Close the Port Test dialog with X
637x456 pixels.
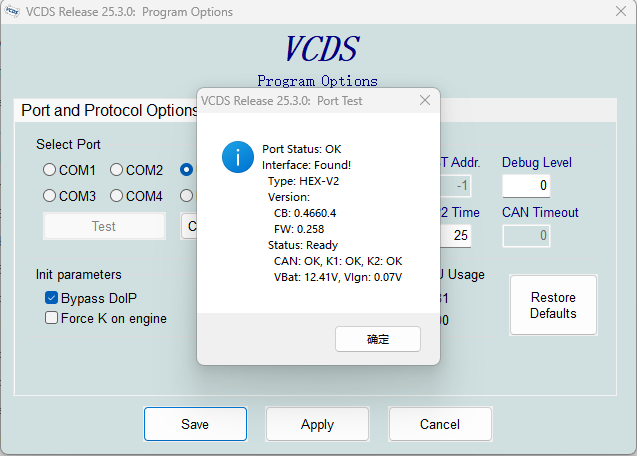coord(425,100)
